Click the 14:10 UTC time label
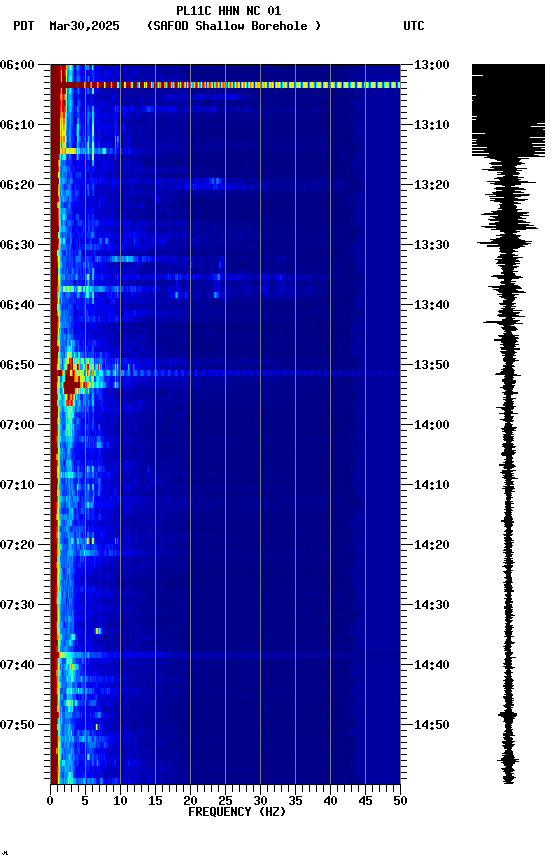Image resolution: width=552 pixels, height=864 pixels. tap(431, 485)
